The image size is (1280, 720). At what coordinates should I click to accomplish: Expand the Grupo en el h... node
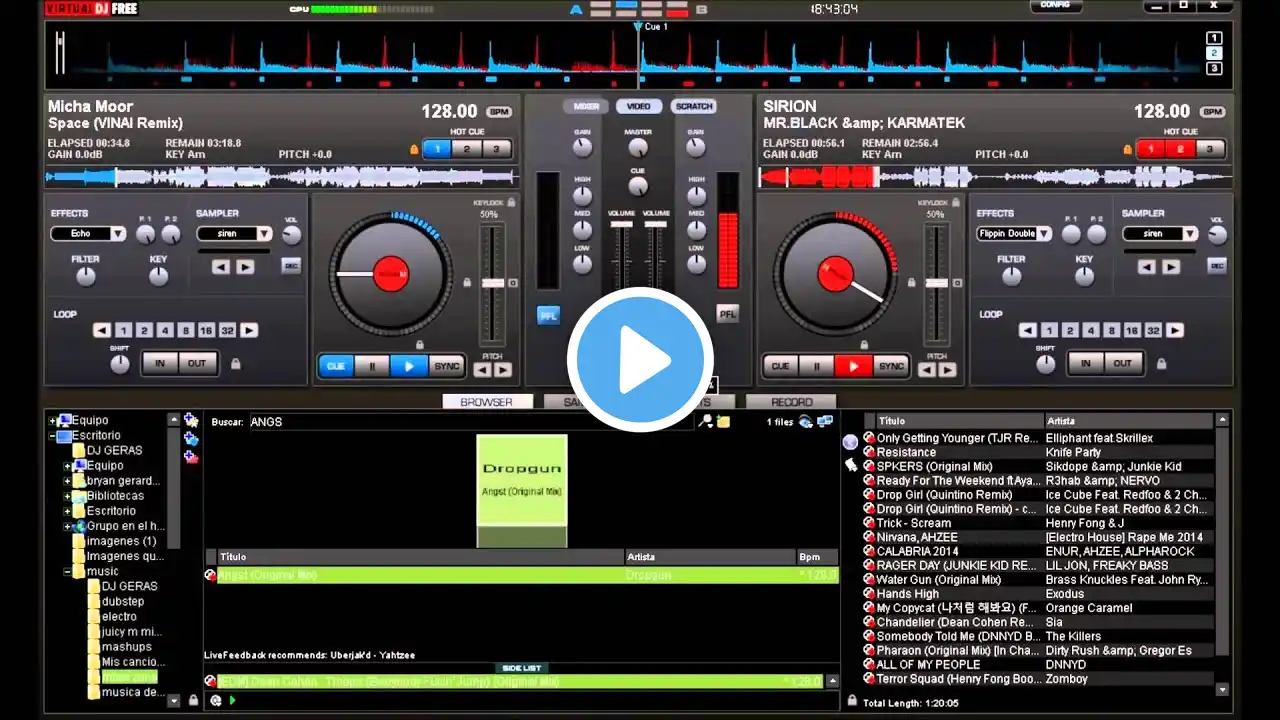pos(68,526)
